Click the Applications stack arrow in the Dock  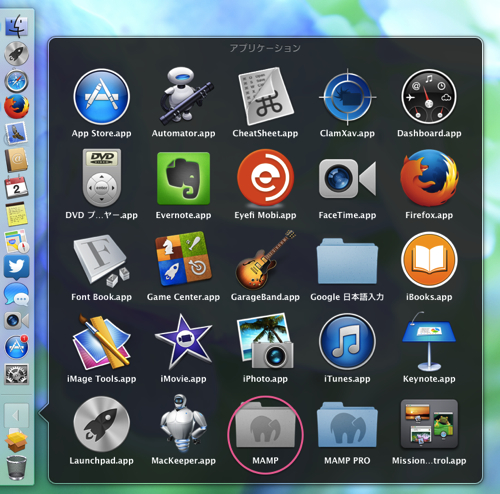pyautogui.click(x=16, y=415)
